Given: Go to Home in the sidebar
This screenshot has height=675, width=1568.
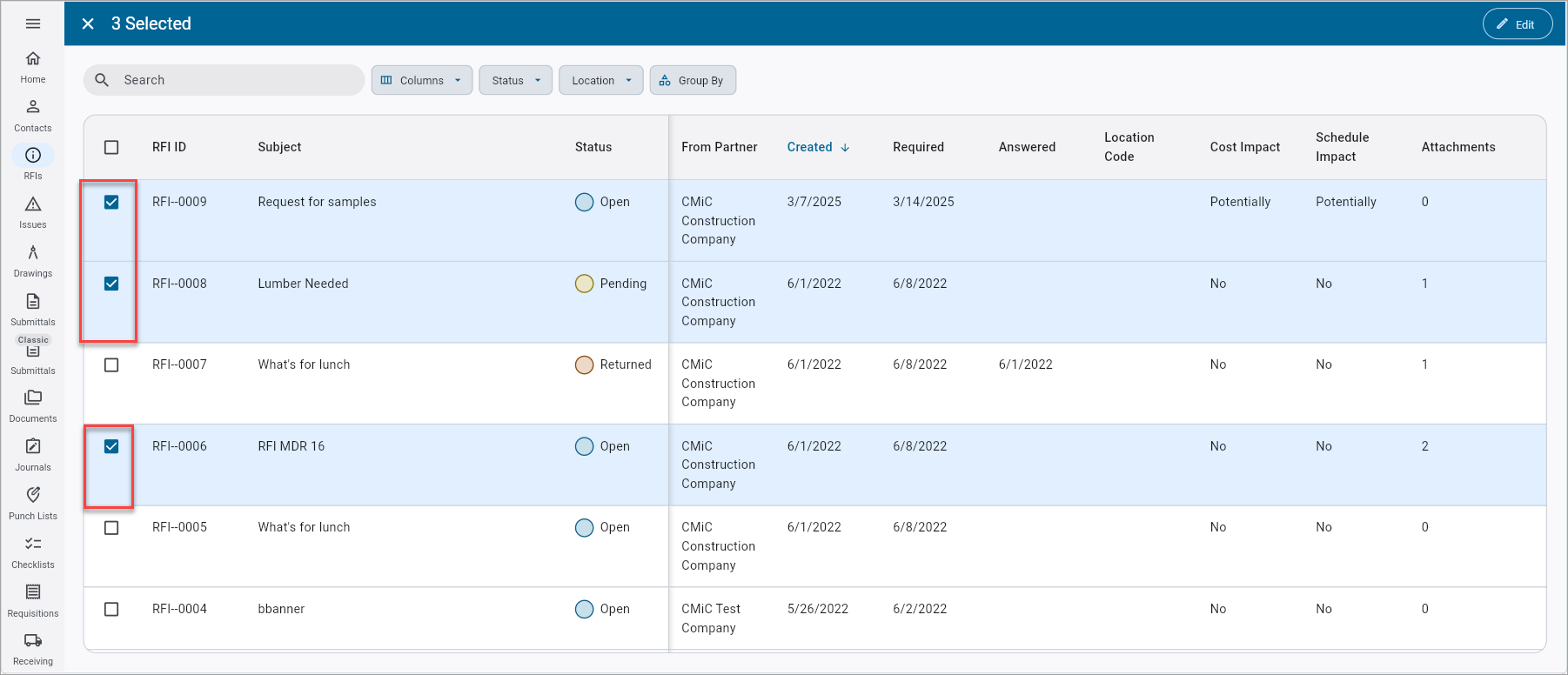Looking at the screenshot, I should tap(33, 67).
